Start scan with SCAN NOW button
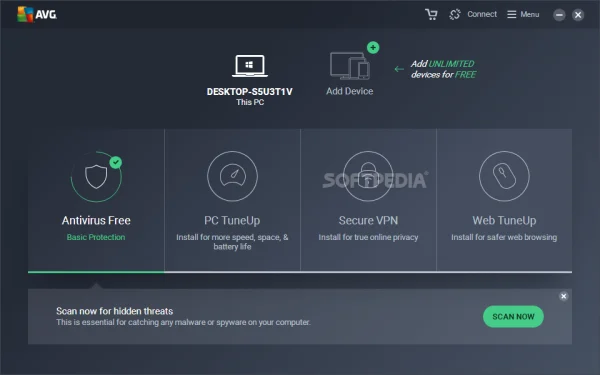 click(x=513, y=316)
